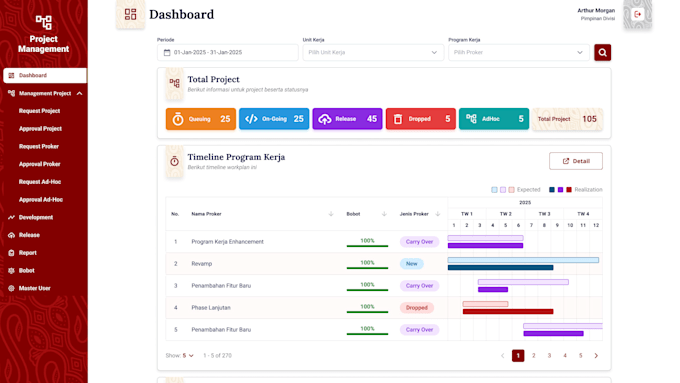Sort by Nama Proker arrow icon
The width and height of the screenshot is (680, 383).
pos(331,214)
